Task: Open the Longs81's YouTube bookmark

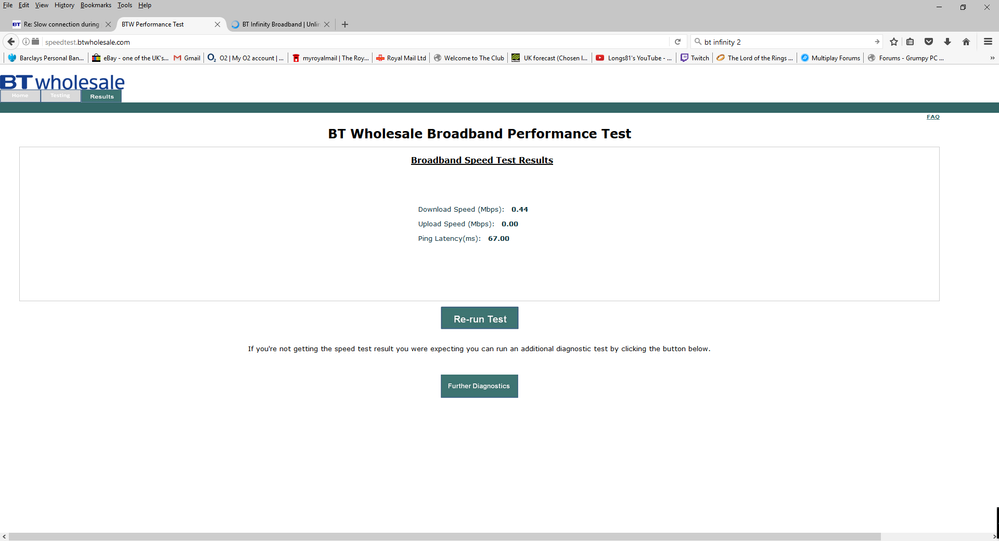Action: [x=634, y=58]
